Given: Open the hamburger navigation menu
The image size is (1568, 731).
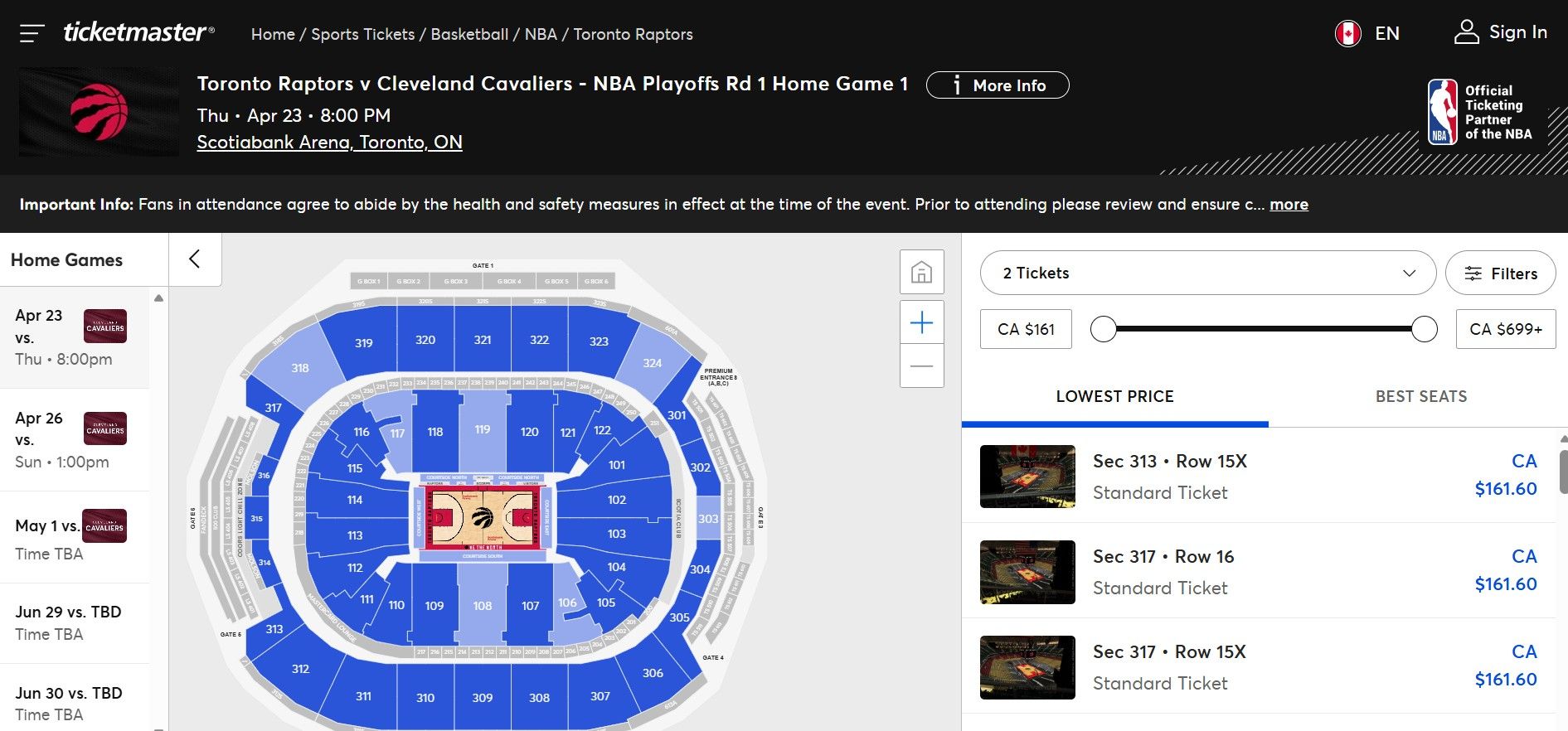Looking at the screenshot, I should coord(32,33).
